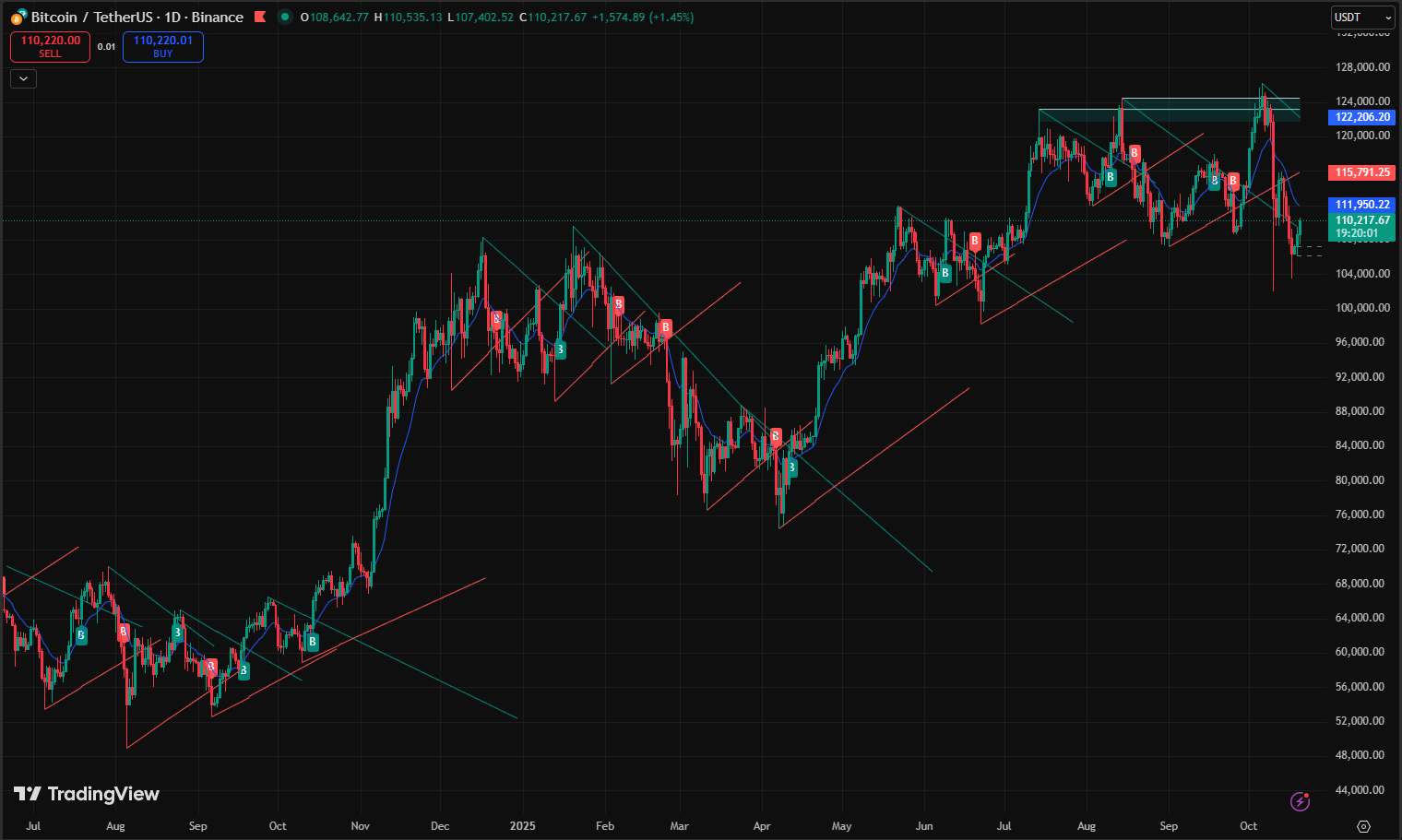Click the green 110,217.67 current price label
The image size is (1402, 840).
[x=1361, y=220]
